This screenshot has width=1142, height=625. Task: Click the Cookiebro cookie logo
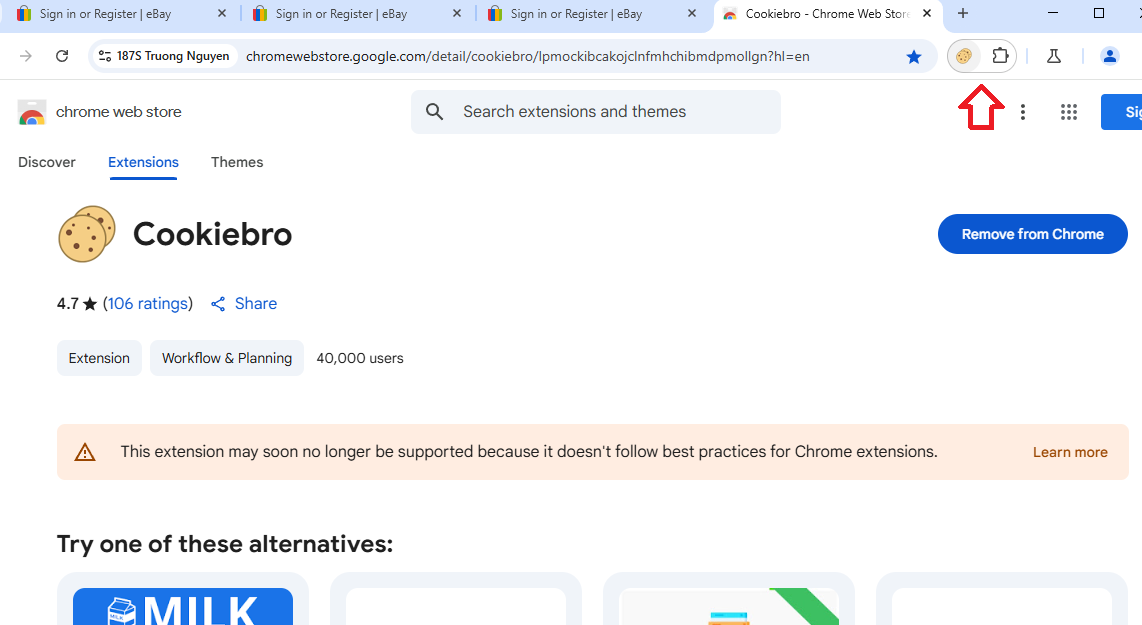coord(87,234)
